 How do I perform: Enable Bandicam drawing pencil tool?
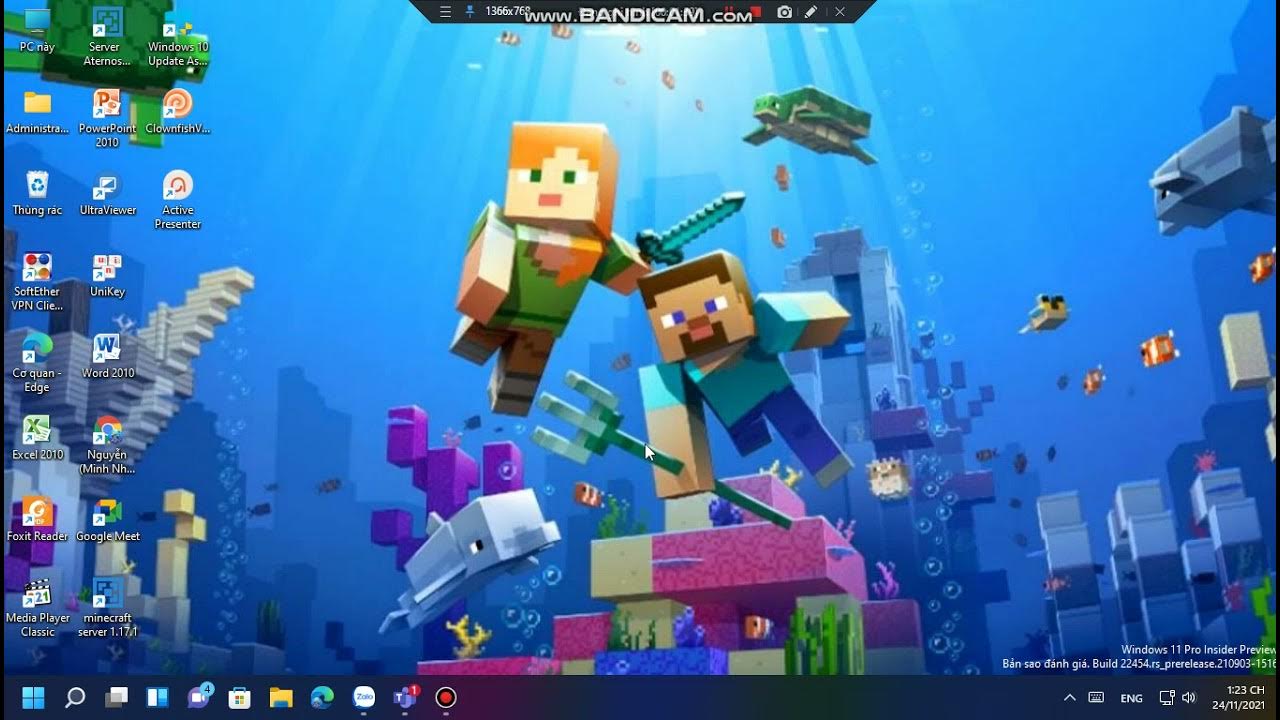coord(811,12)
